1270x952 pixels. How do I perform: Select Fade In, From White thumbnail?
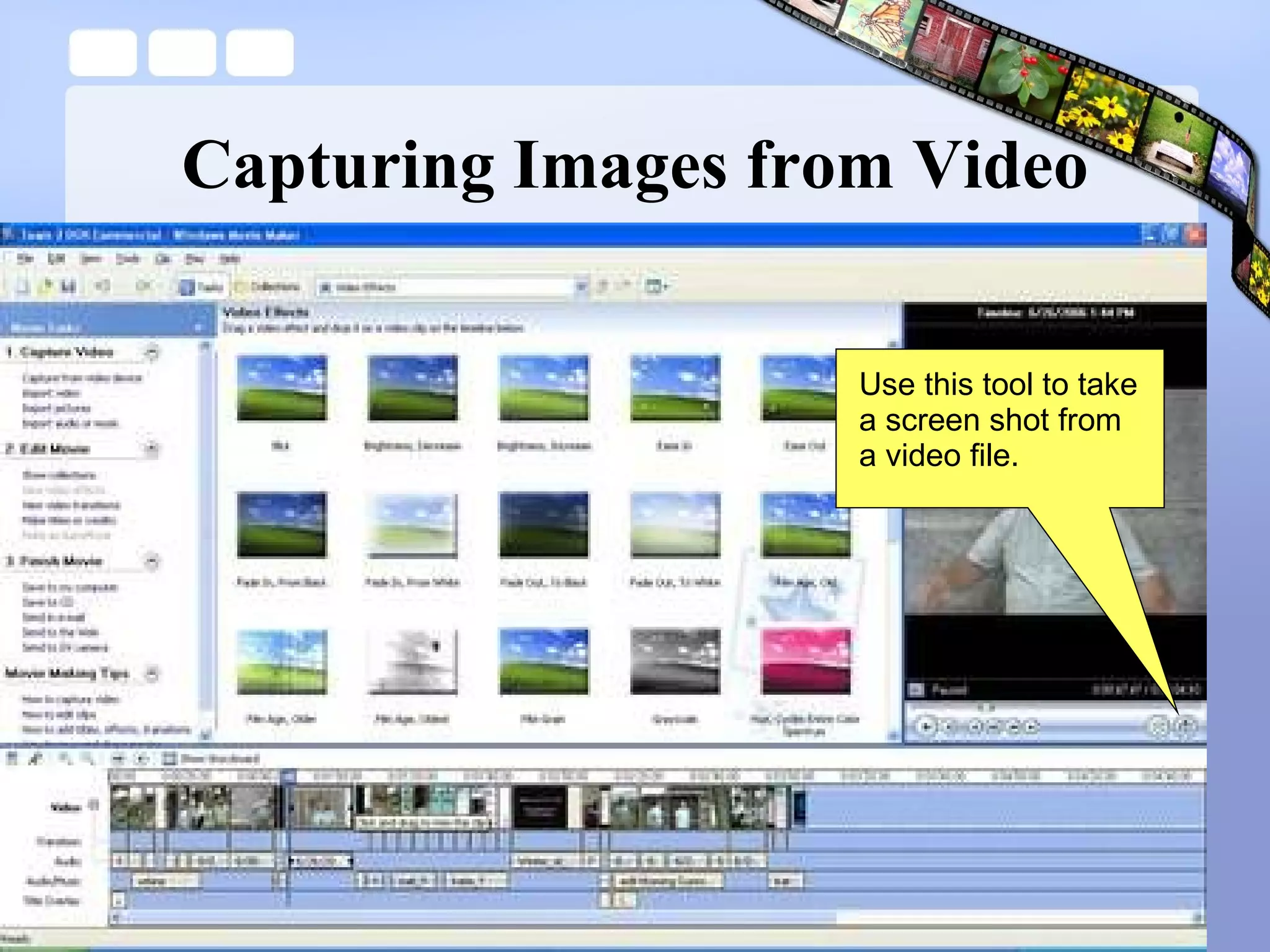pos(412,524)
